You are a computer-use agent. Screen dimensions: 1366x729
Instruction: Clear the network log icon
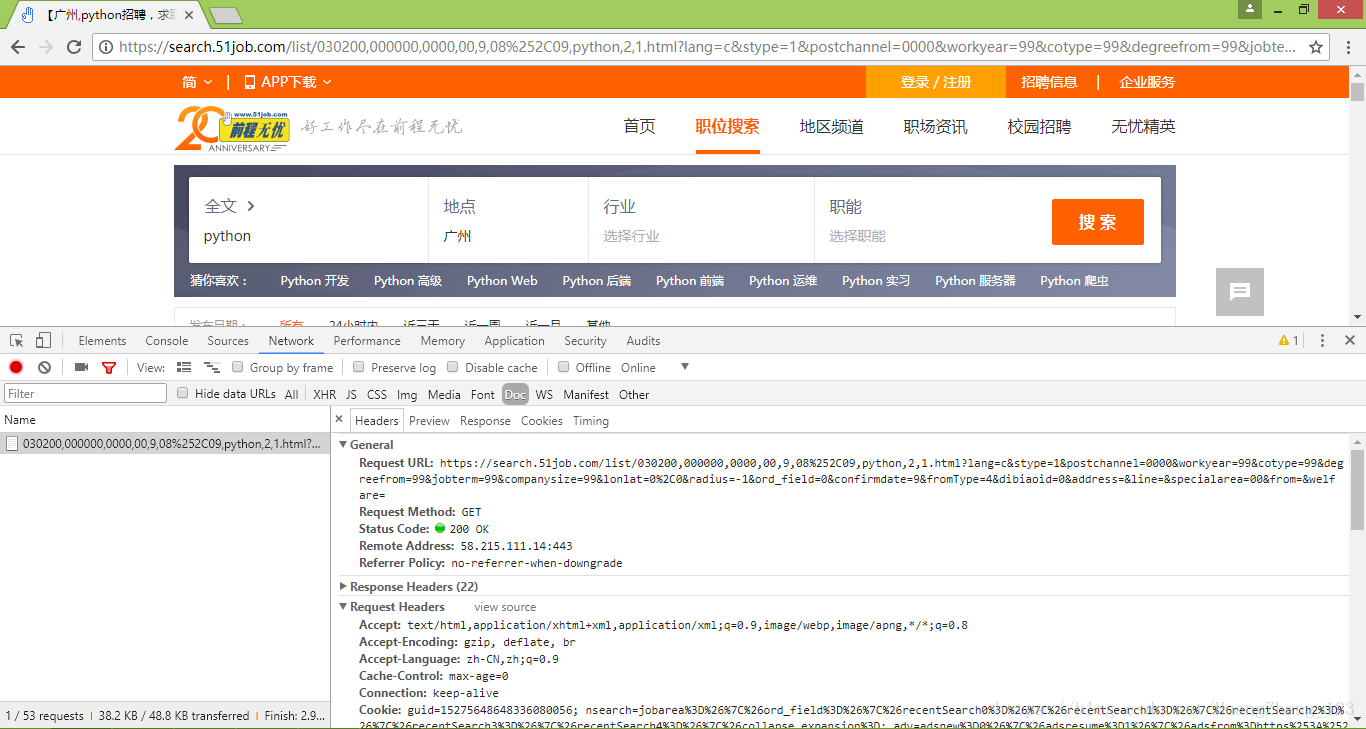44,368
